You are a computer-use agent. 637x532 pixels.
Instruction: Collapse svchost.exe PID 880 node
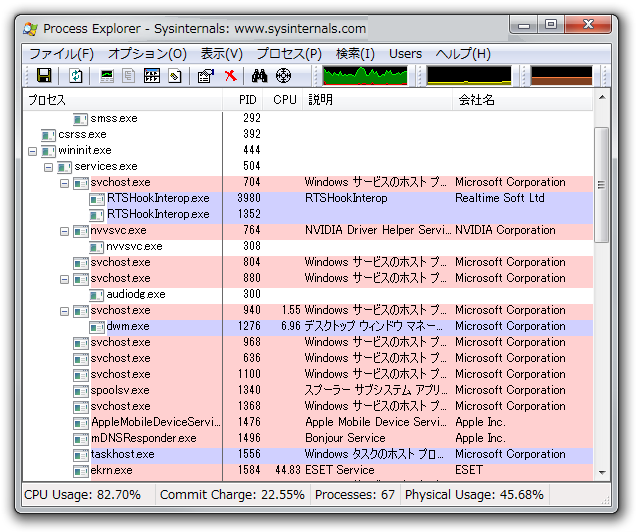click(64, 279)
